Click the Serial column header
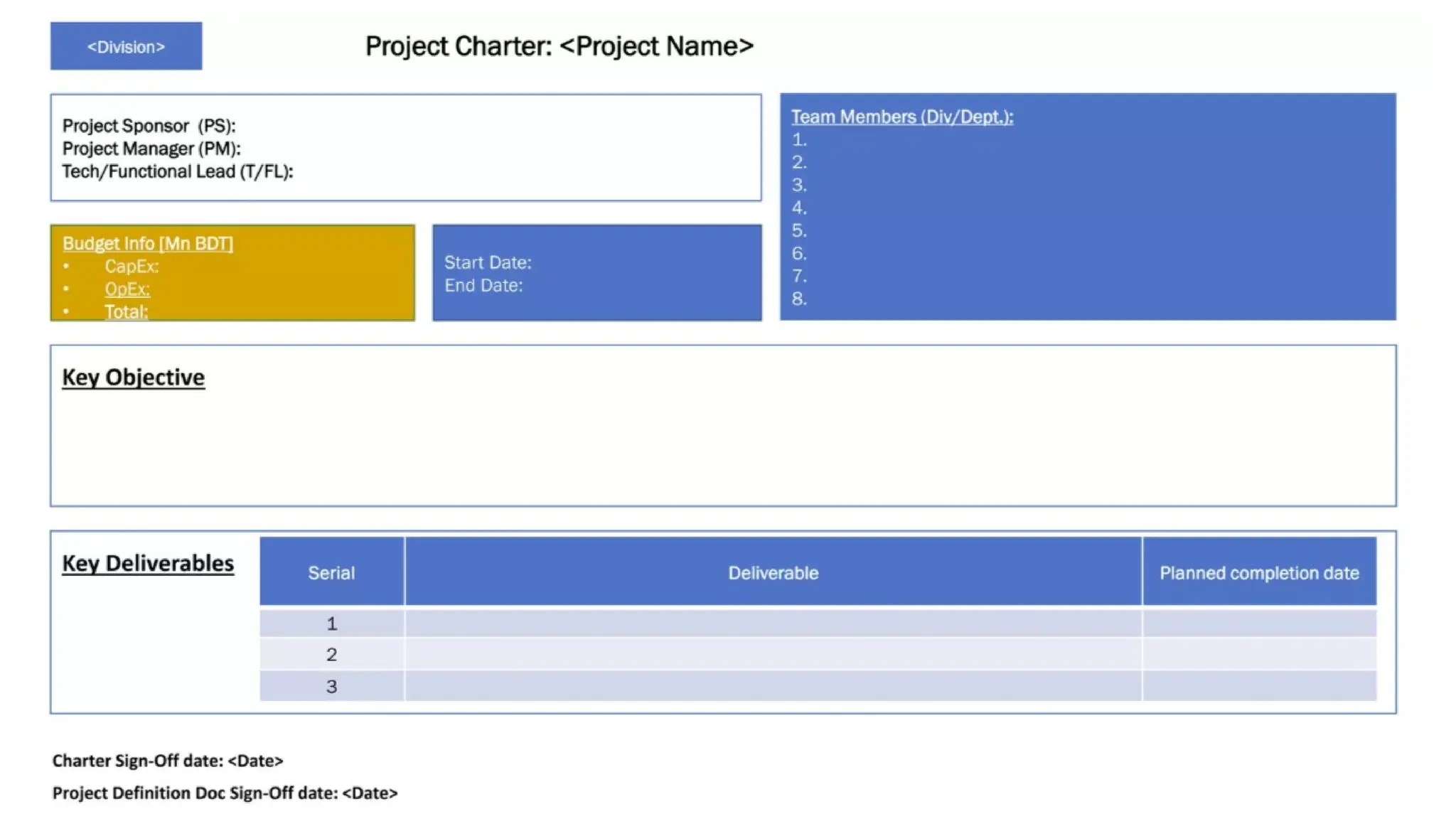The height and width of the screenshot is (819, 1456). click(331, 572)
